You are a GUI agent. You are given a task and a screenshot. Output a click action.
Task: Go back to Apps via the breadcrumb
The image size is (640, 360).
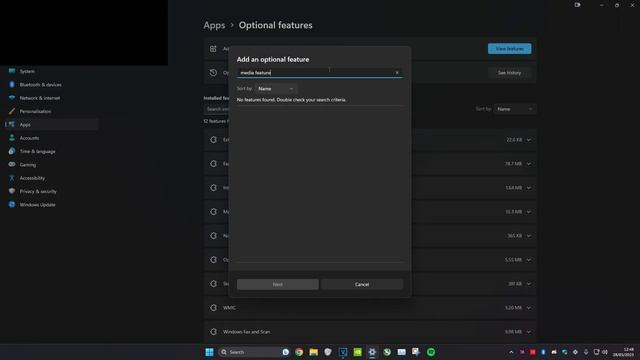click(x=214, y=25)
